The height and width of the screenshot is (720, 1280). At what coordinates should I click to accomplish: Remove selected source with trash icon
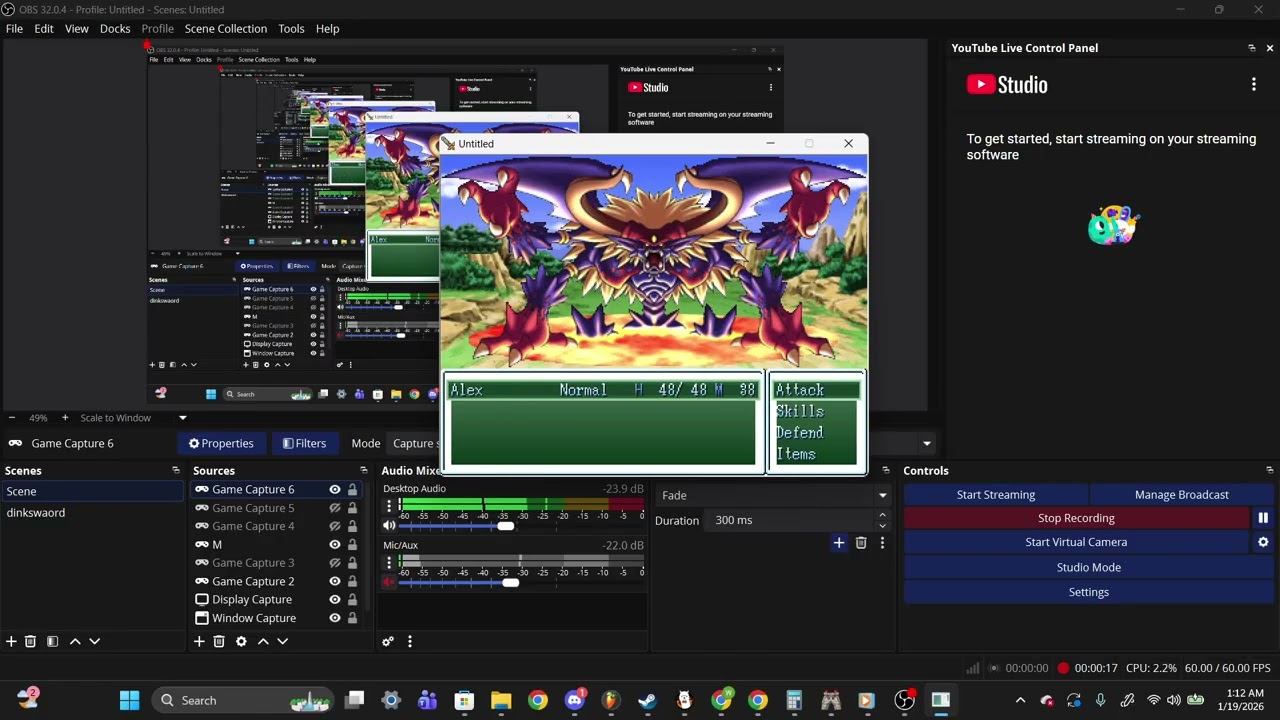[x=219, y=641]
